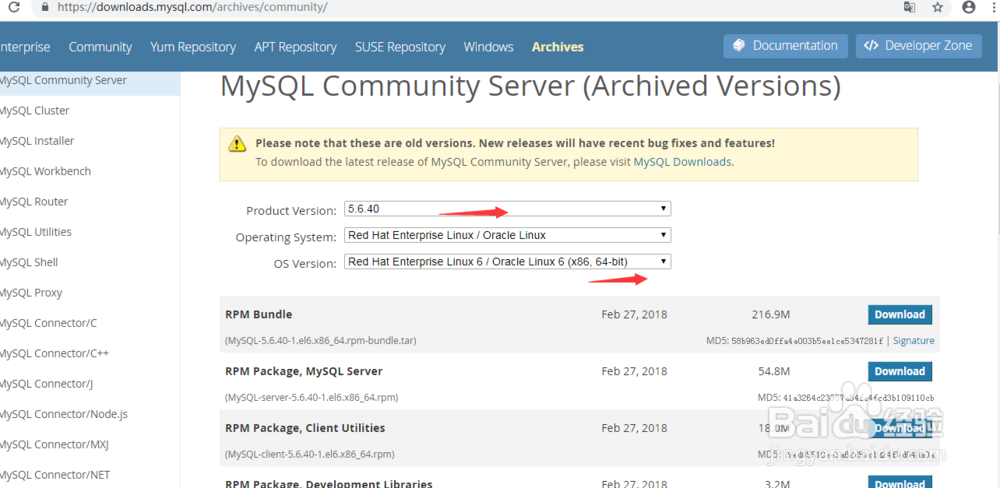Open MySQL Connector/C++ in sidebar
The height and width of the screenshot is (488, 1000).
54,353
